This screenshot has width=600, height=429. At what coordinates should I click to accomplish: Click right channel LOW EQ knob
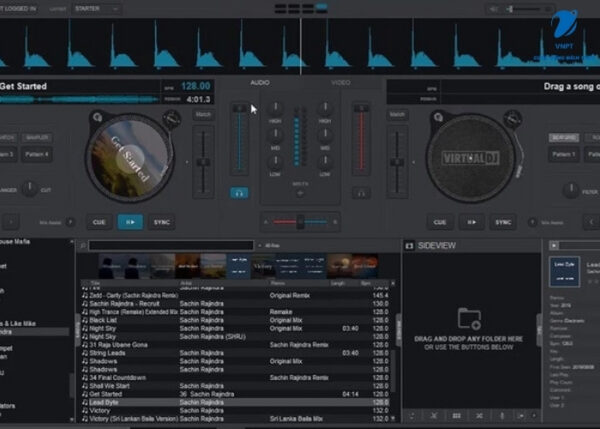[325, 162]
